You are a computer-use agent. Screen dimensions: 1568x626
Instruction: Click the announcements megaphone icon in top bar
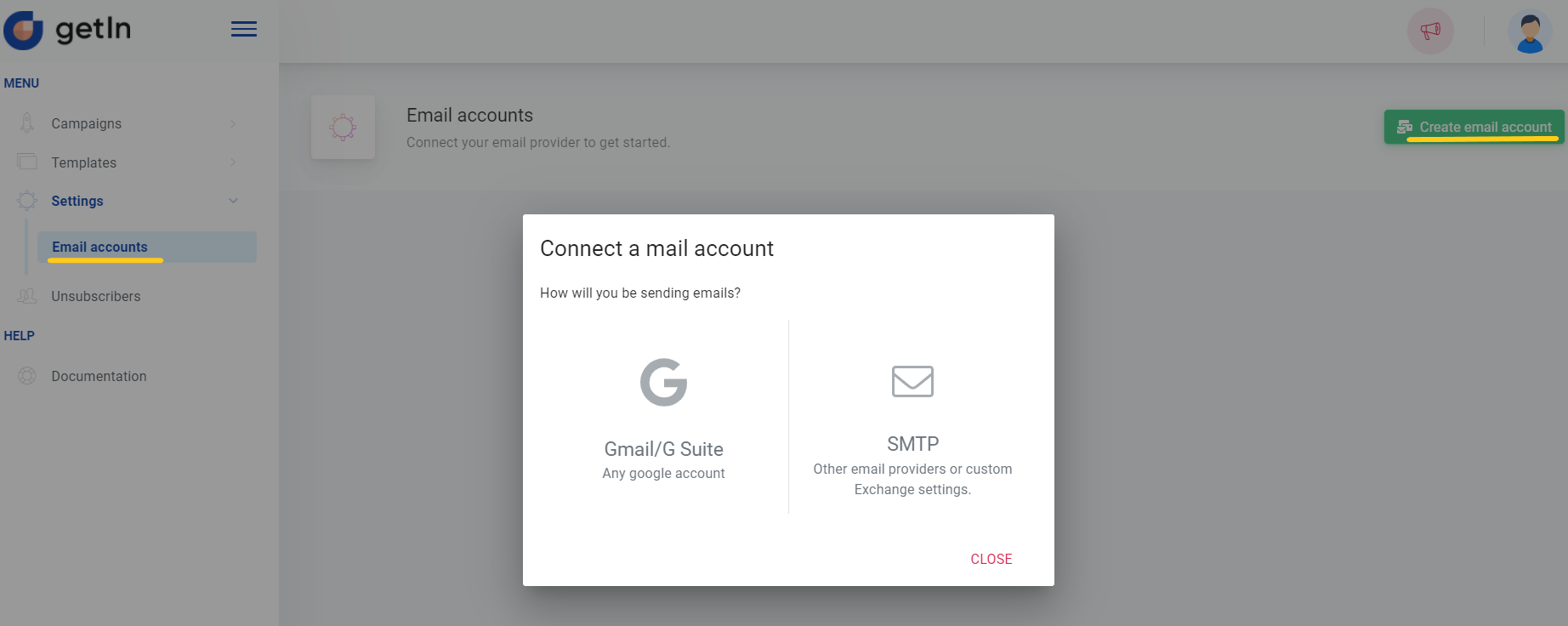1429,30
